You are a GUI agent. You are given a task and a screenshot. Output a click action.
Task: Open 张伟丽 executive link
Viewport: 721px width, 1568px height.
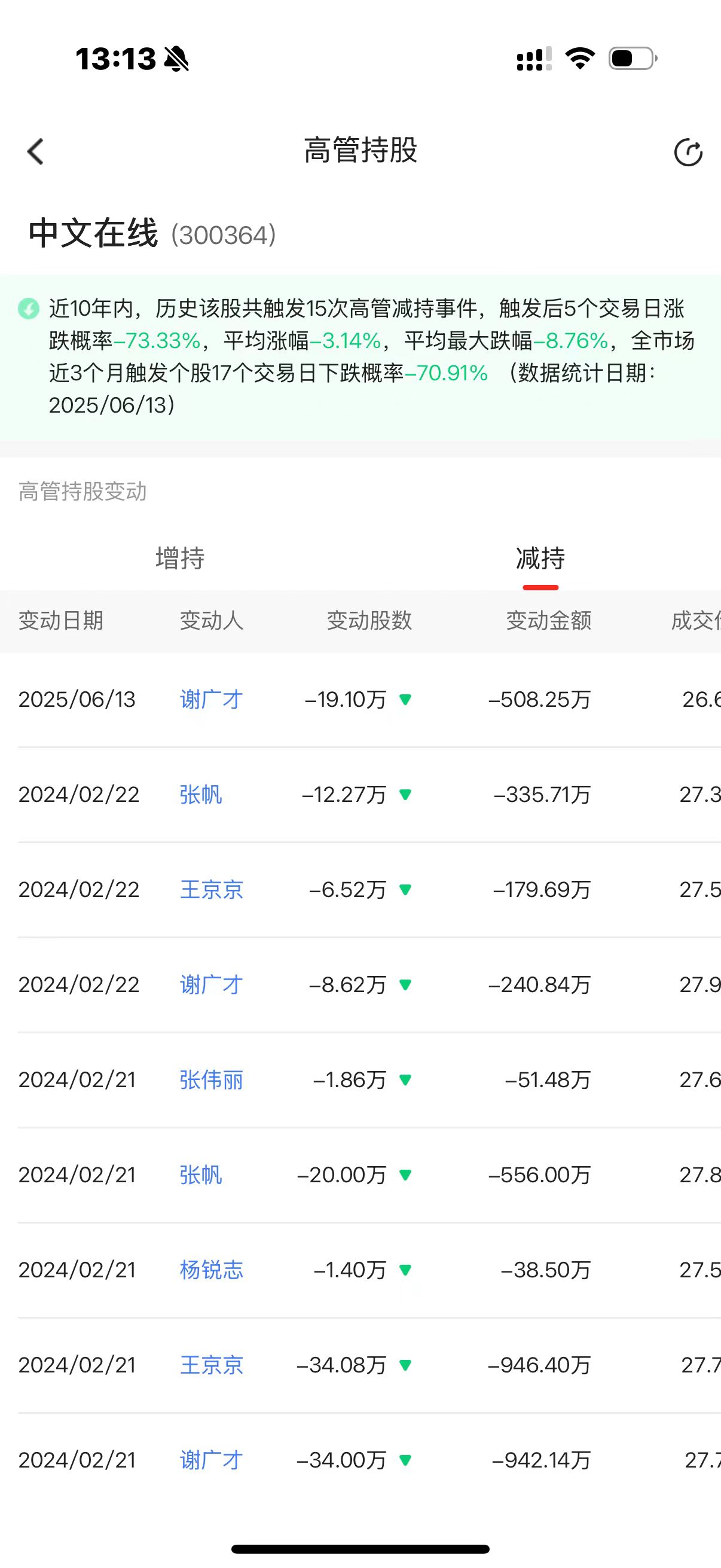pyautogui.click(x=212, y=1080)
